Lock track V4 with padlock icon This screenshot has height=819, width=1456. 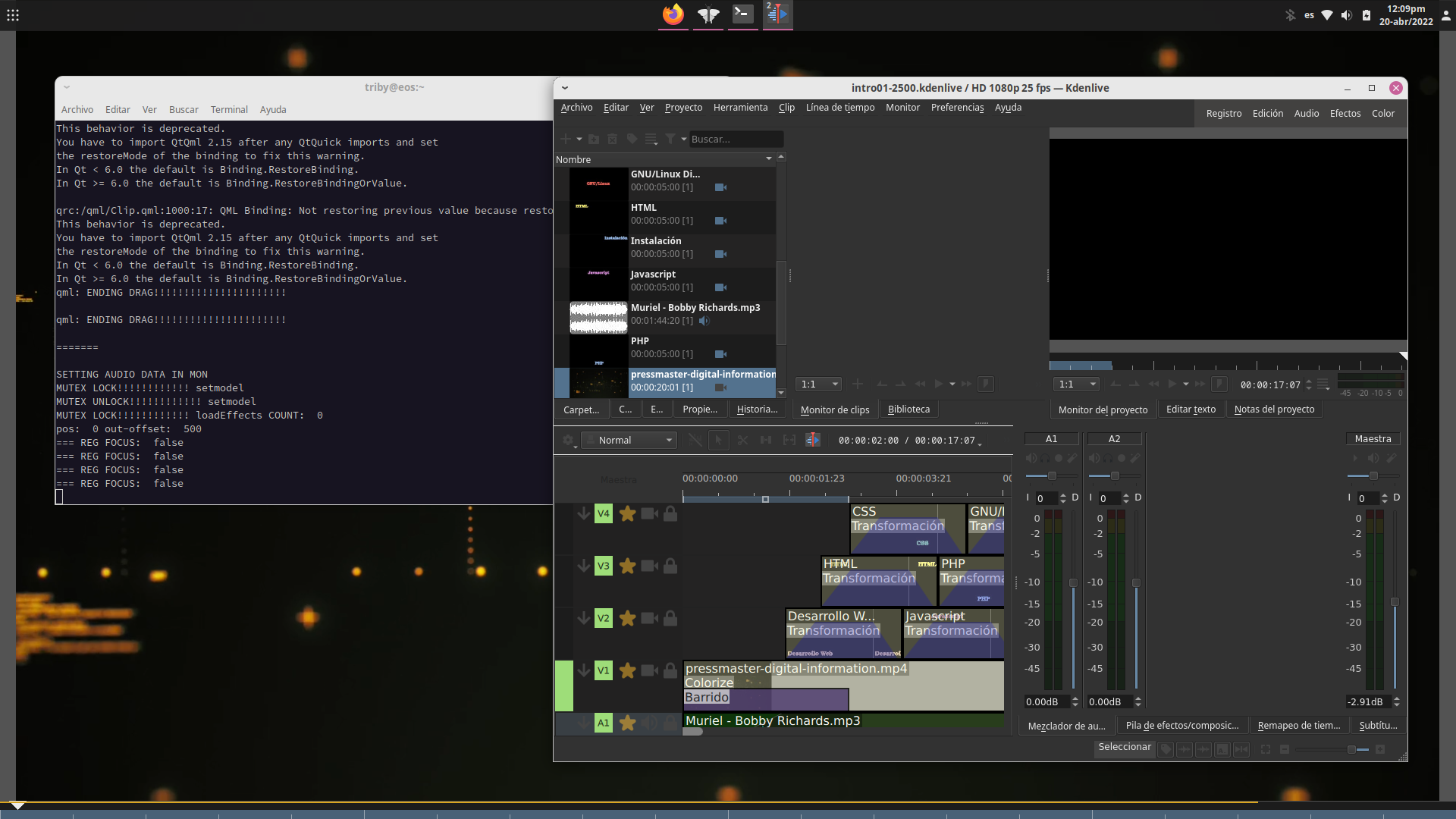[x=670, y=513]
